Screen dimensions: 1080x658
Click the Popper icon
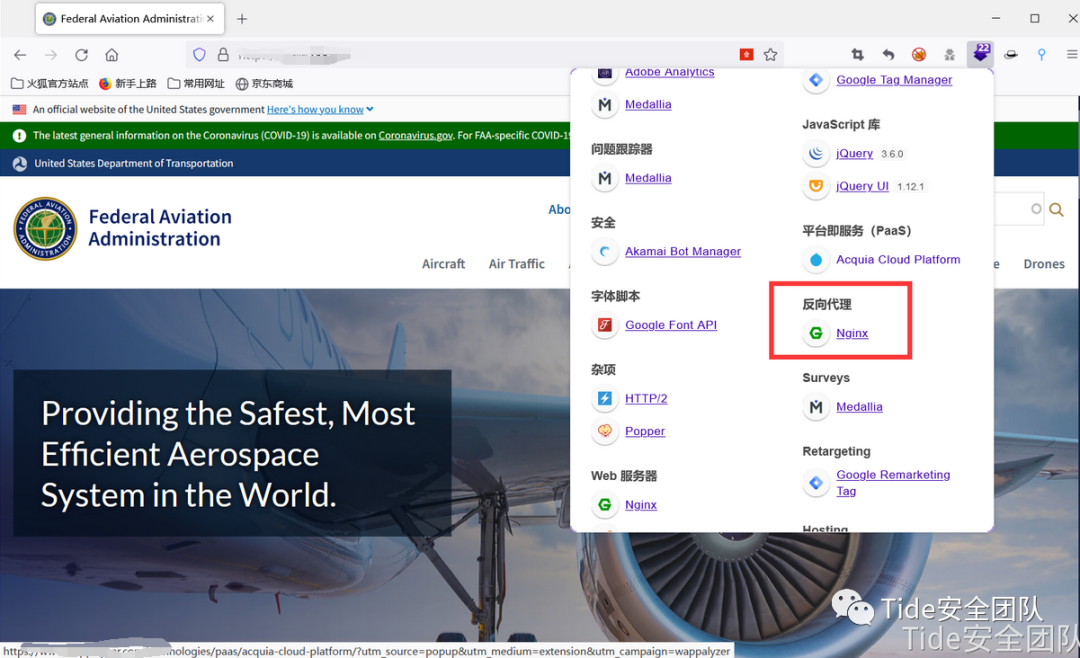point(605,431)
